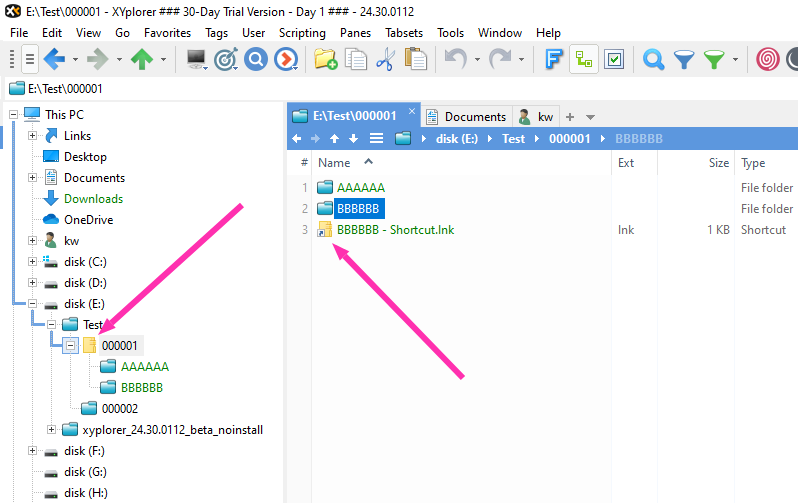This screenshot has width=798, height=503.
Task: Click the Hotlist target icon
Action: 226,60
